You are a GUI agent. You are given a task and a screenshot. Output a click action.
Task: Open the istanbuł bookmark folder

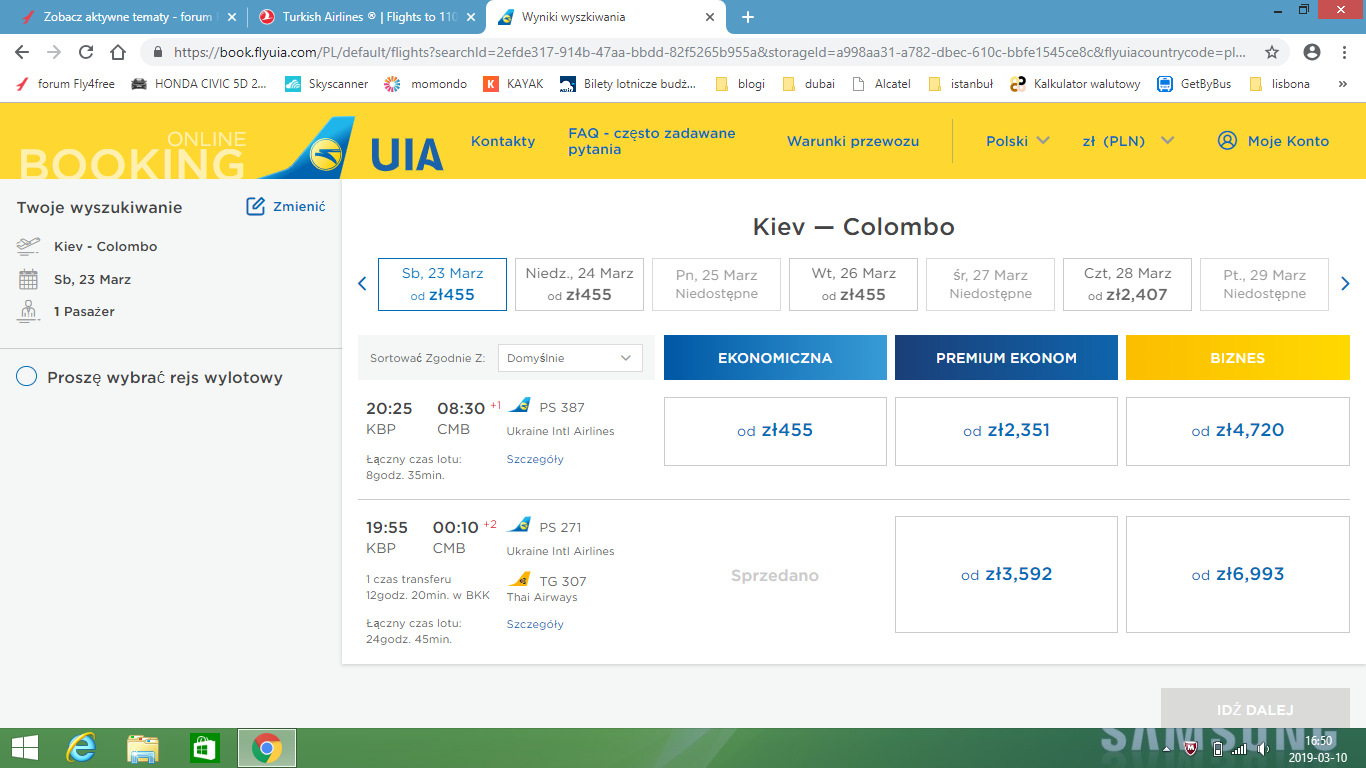point(960,84)
